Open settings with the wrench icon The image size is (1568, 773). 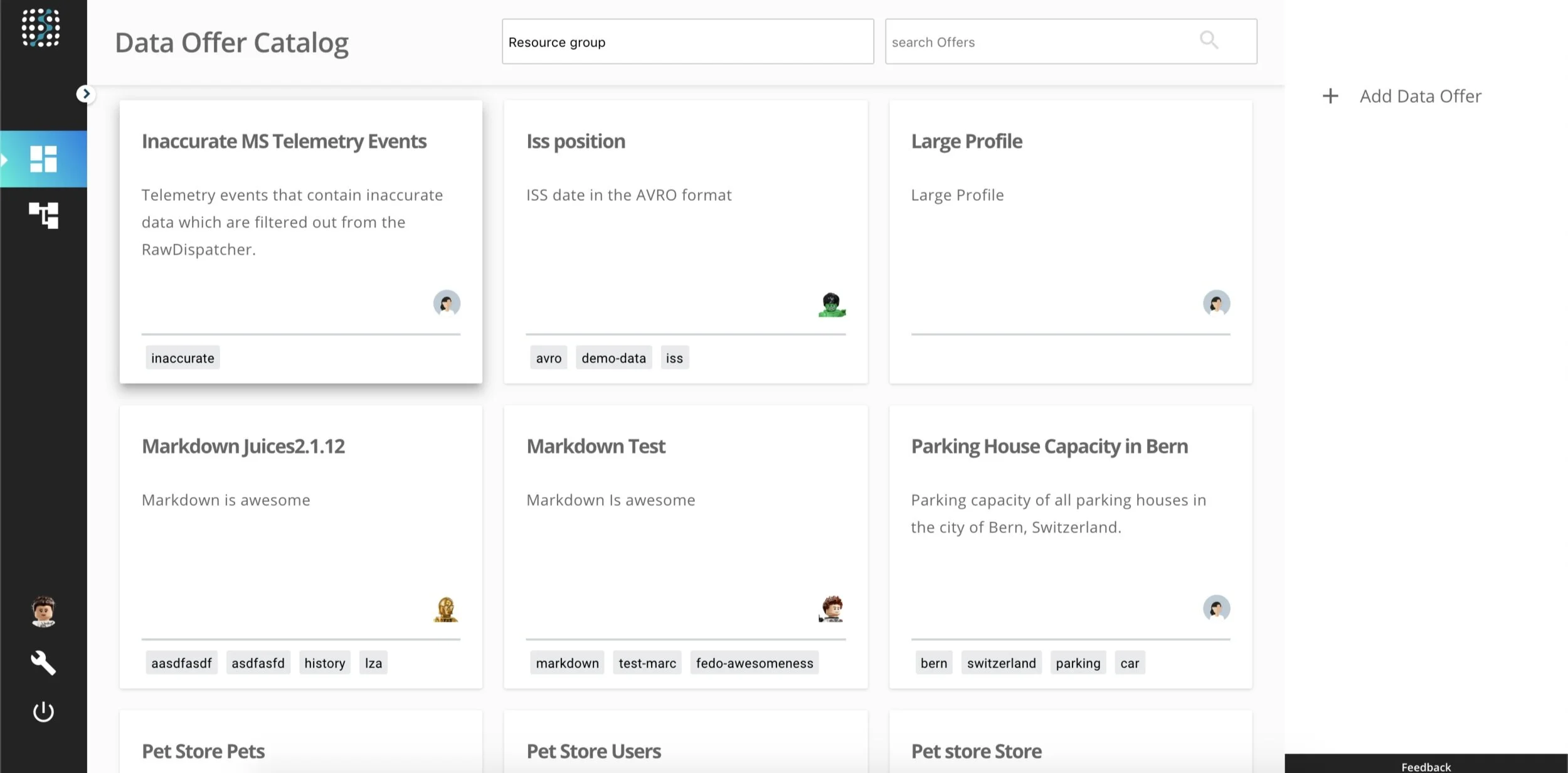pos(43,663)
